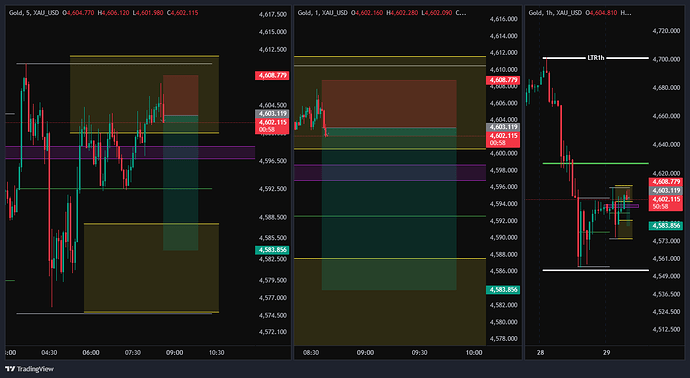Screen dimensions: 690x378
Task: Click open value O4,604.770 in 5-minute chart
Action: click(x=78, y=13)
